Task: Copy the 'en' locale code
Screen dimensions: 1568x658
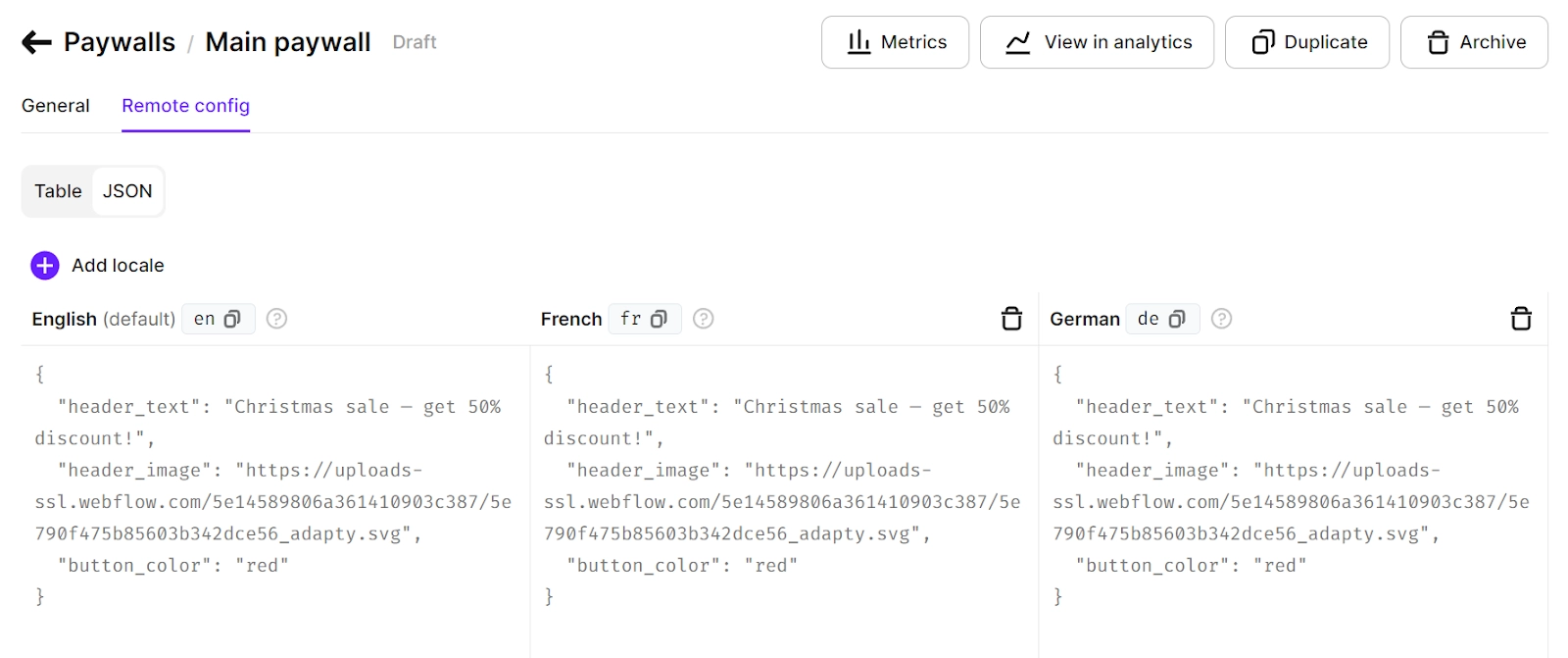Action: click(232, 319)
